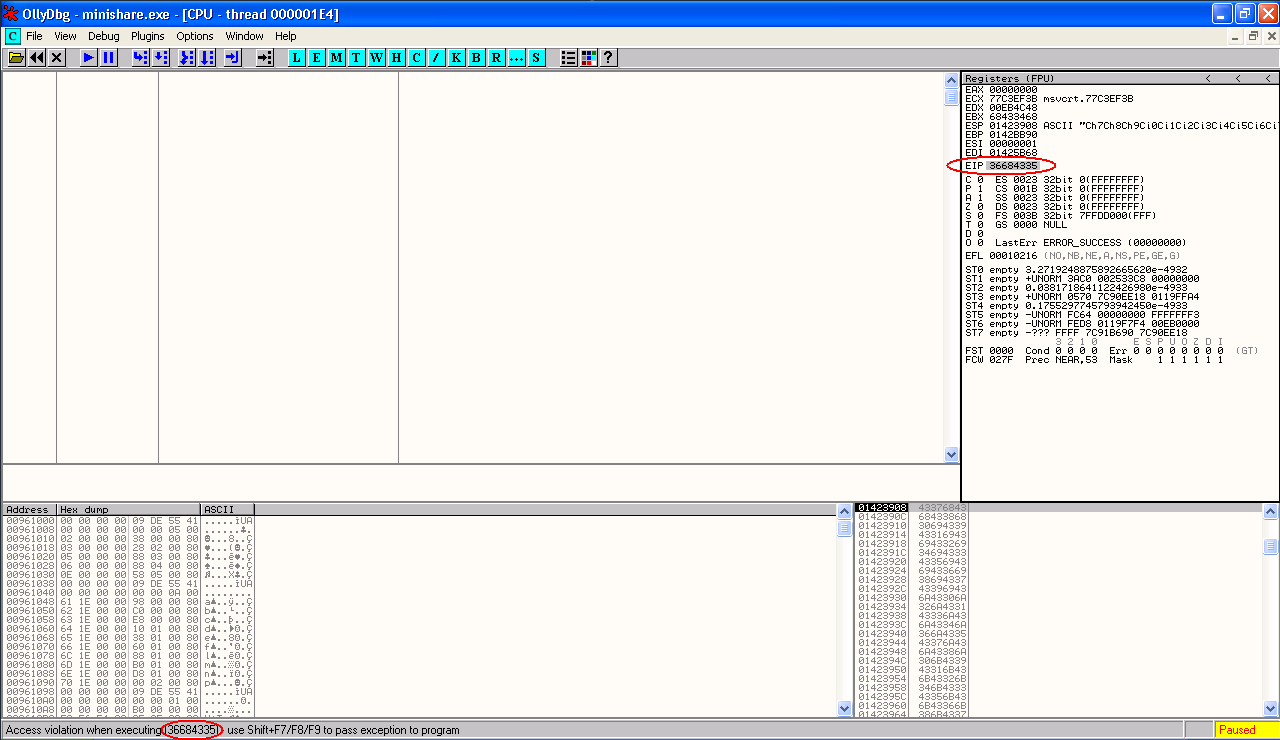Click the disassembly pane scroll down arrow
Screen dimensions: 1280x740
951,454
